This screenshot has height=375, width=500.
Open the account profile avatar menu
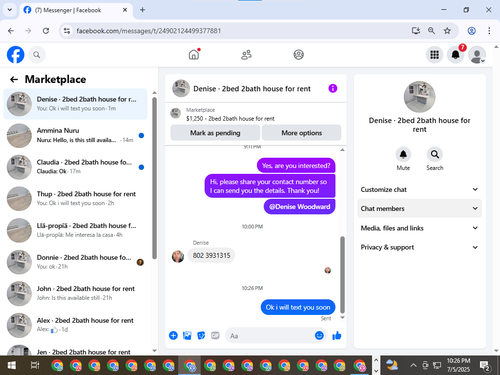477,55
